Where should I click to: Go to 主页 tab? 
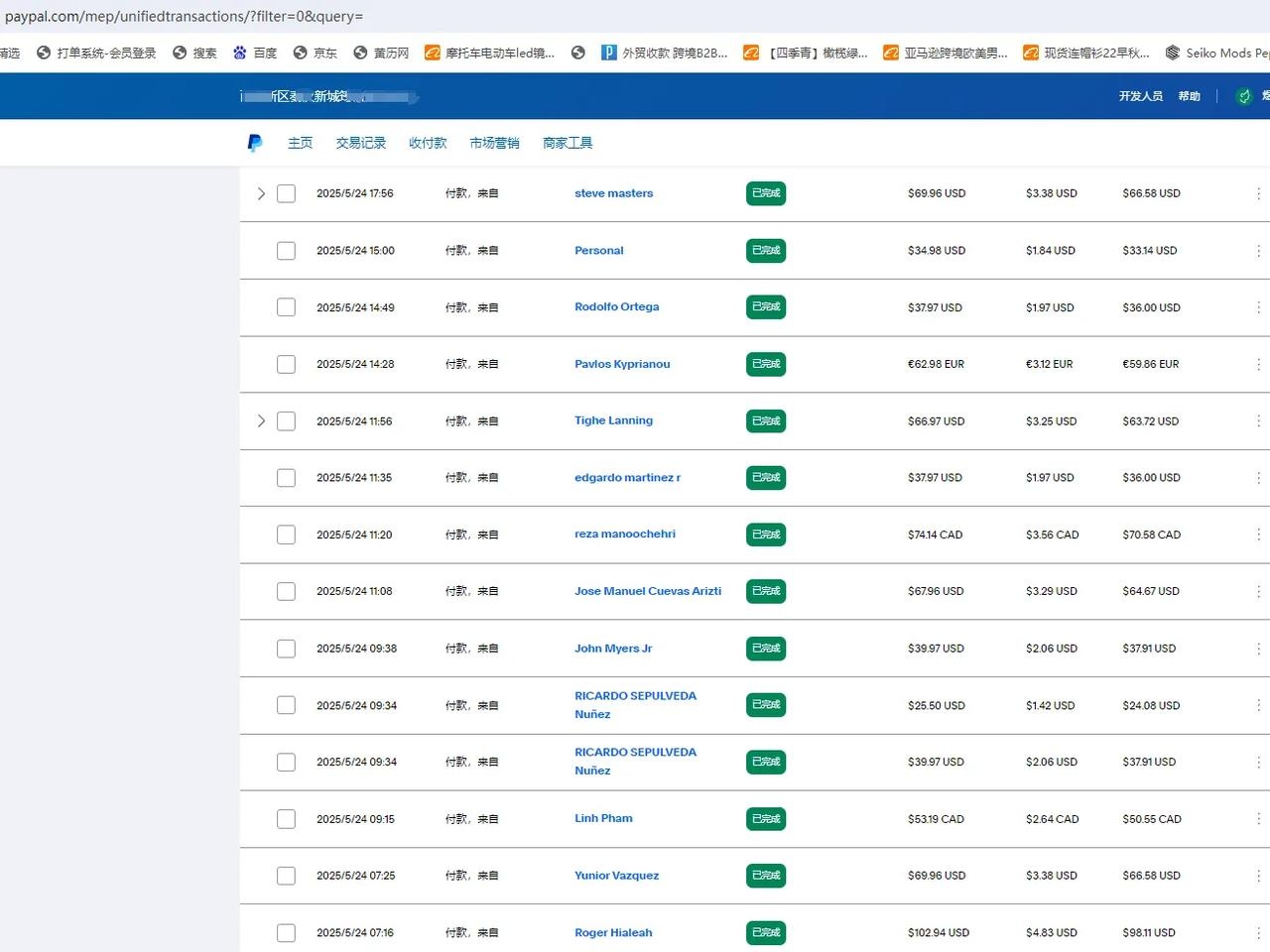click(300, 143)
